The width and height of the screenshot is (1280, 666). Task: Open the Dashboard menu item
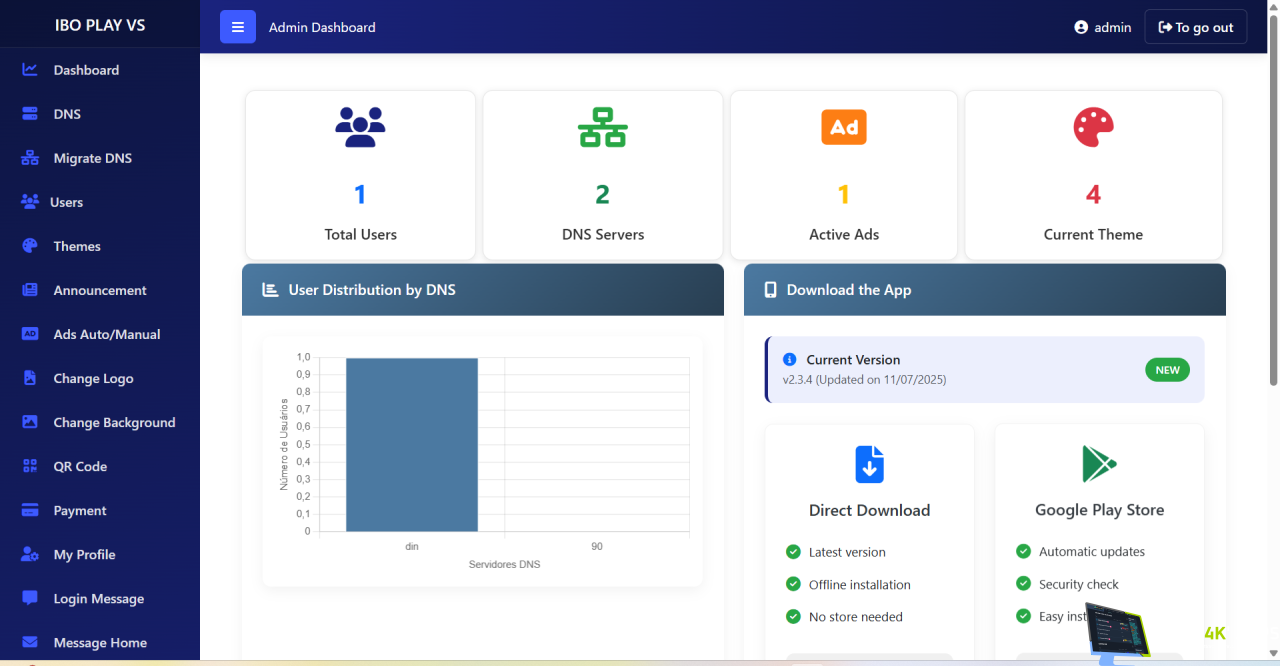86,70
